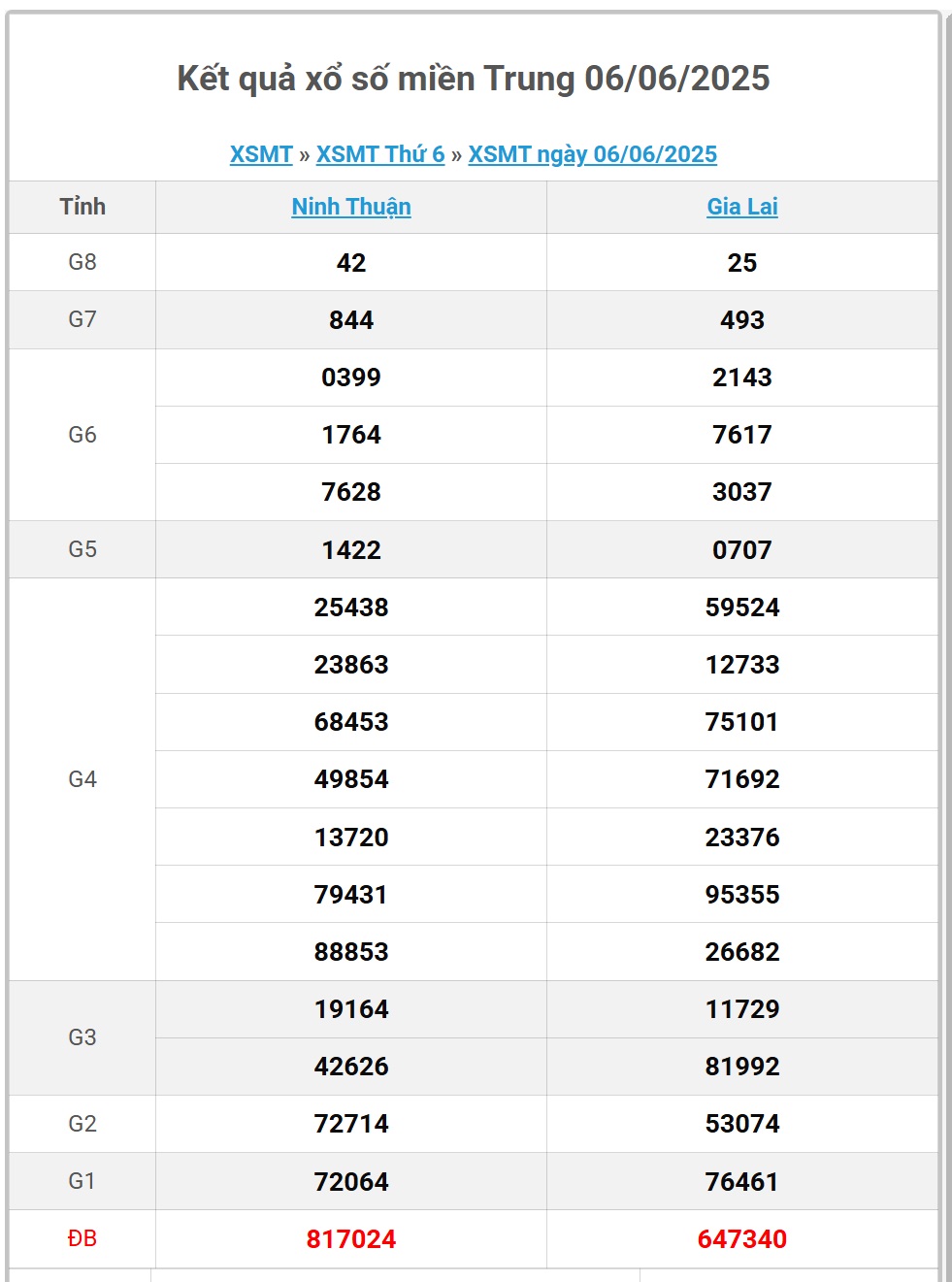Click Gia Lai G5 number 0707
952x1282 pixels.
742,550
